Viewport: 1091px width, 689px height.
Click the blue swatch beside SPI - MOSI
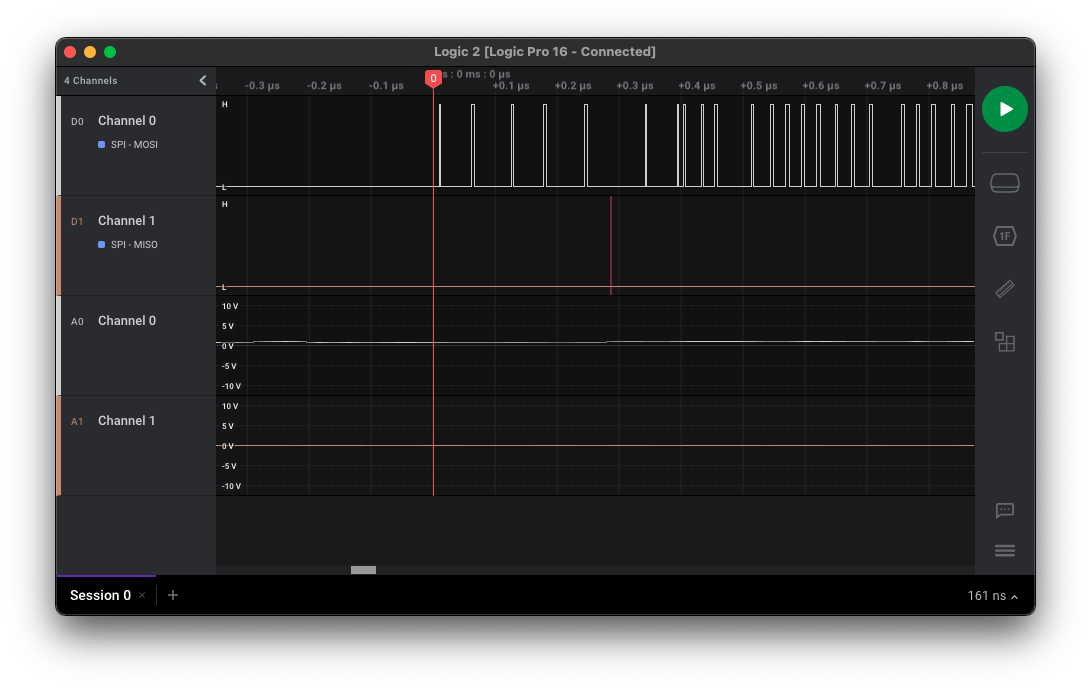tap(102, 145)
